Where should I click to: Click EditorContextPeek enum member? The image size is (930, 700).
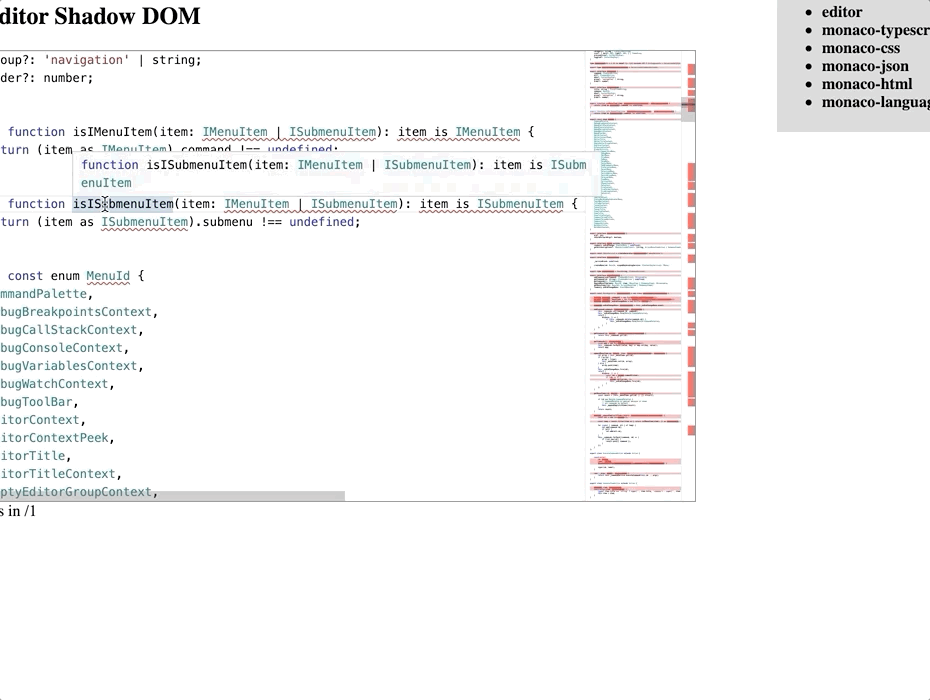click(x=55, y=438)
